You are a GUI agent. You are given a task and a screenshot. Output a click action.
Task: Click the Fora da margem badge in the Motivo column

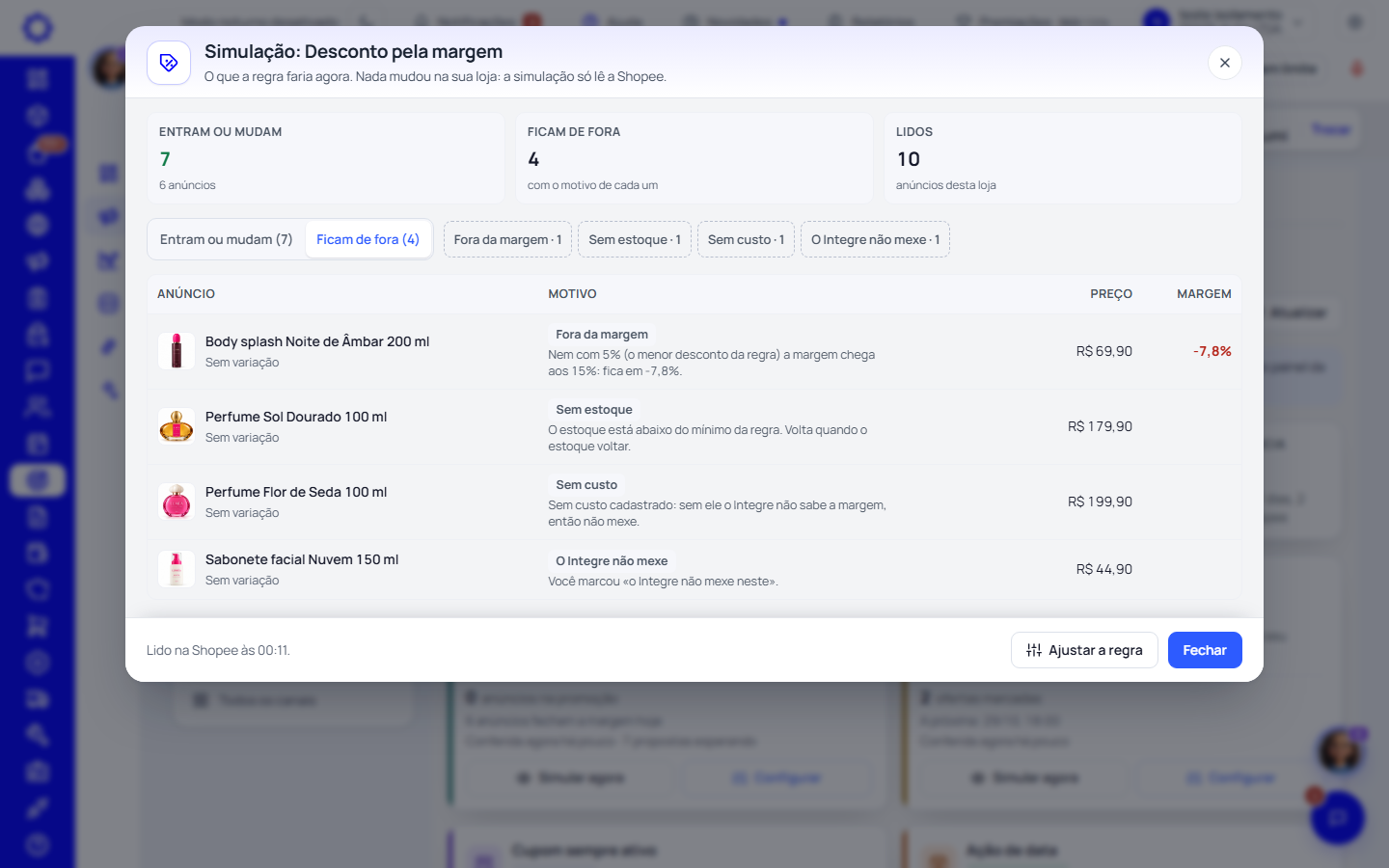[x=602, y=335]
